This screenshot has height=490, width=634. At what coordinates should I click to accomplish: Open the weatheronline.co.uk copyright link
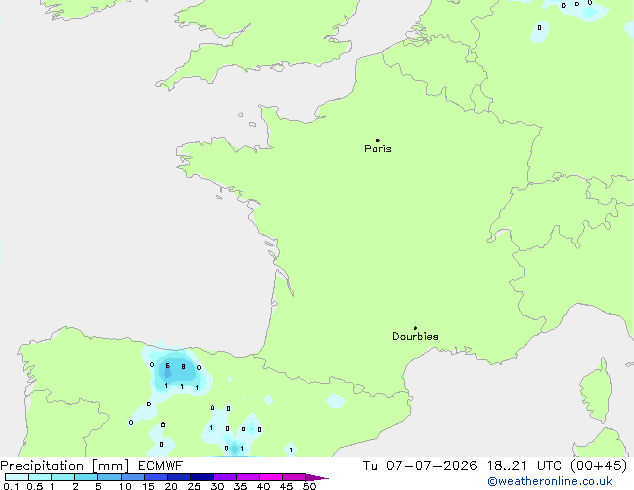[550, 481]
